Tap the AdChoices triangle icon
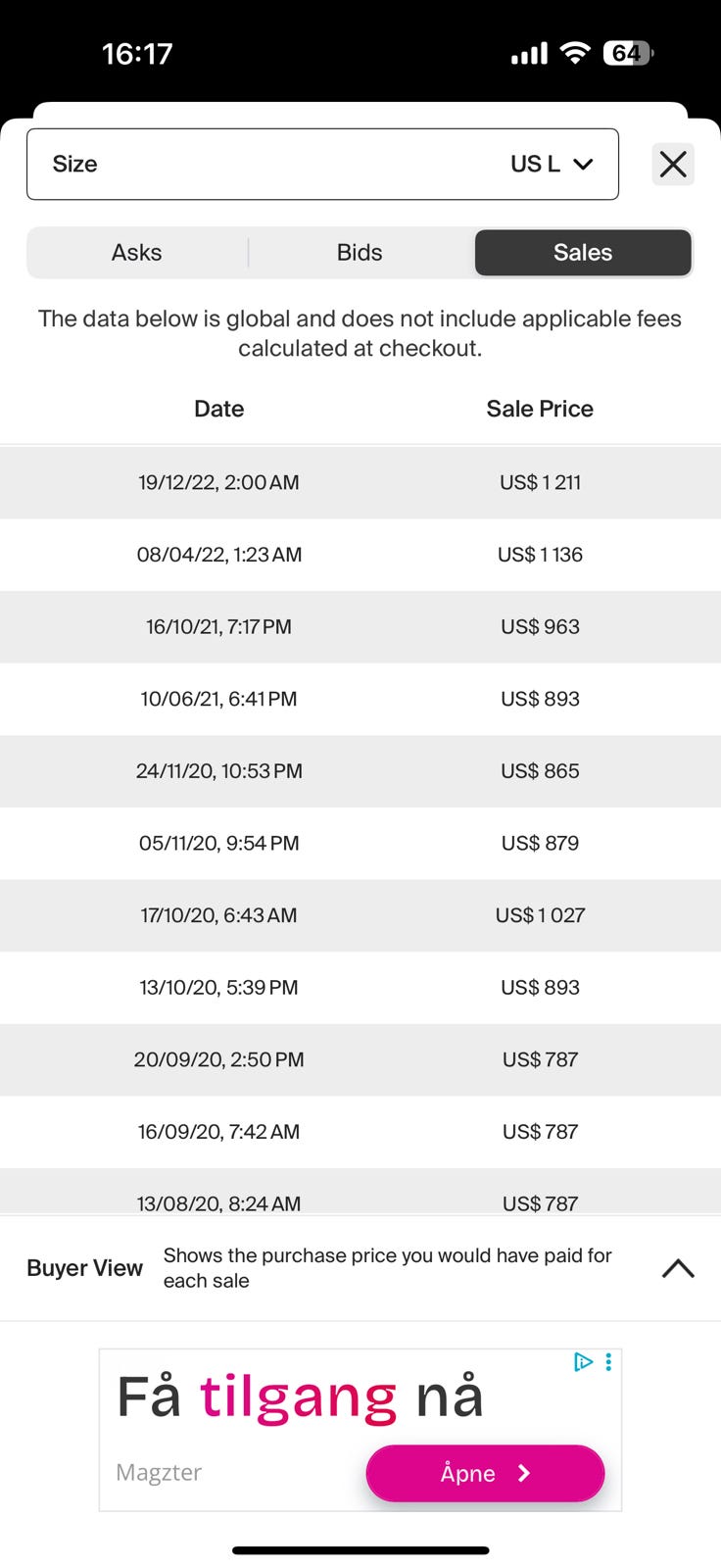Image resolution: width=721 pixels, height=1568 pixels. tap(583, 1361)
